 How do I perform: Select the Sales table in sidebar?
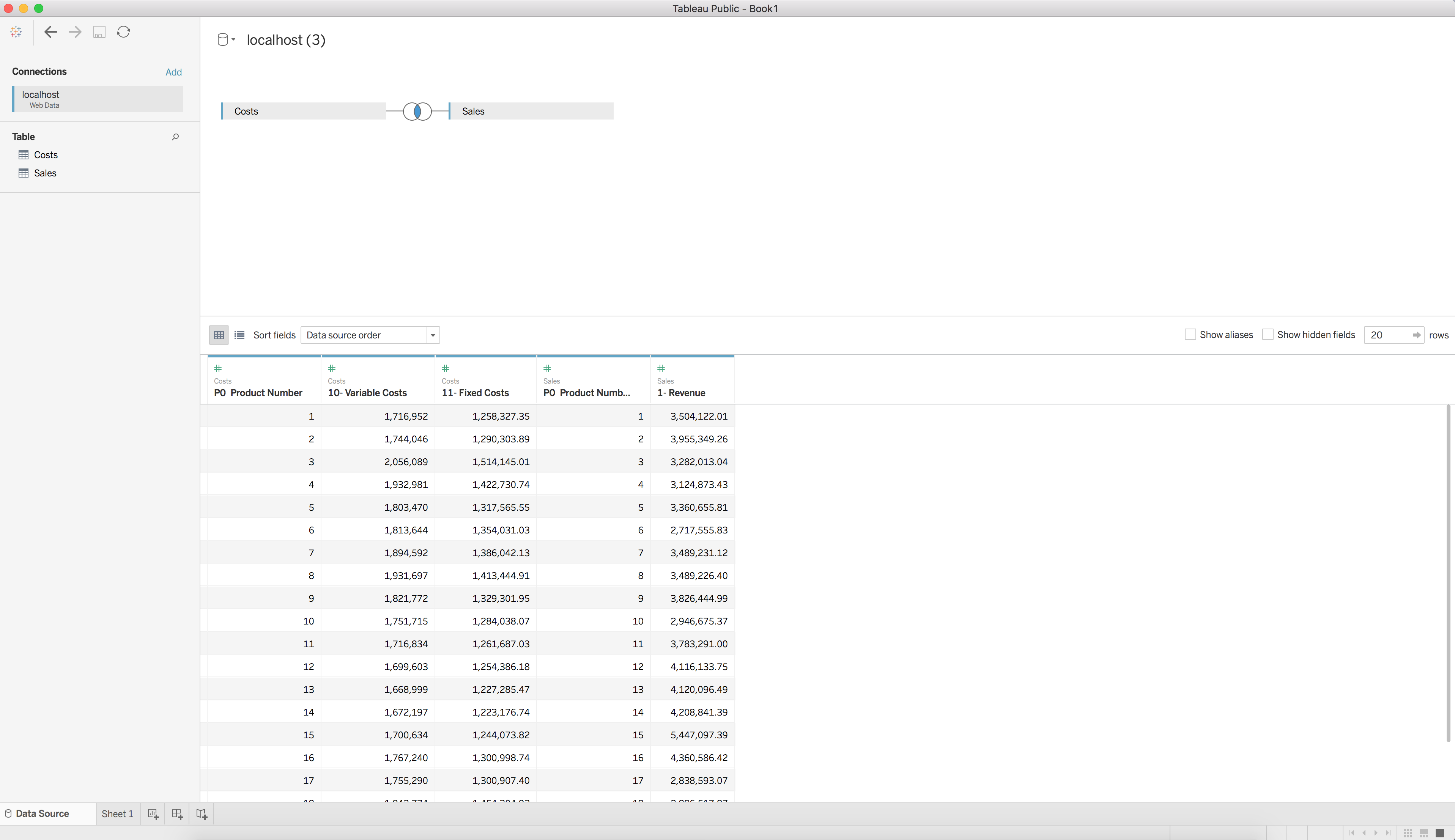(x=45, y=173)
